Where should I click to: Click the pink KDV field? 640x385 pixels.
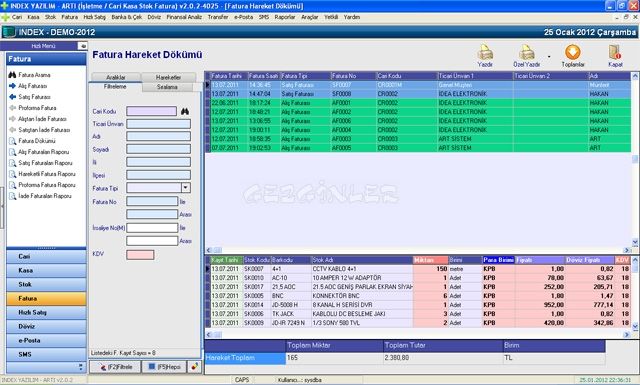[x=140, y=255]
